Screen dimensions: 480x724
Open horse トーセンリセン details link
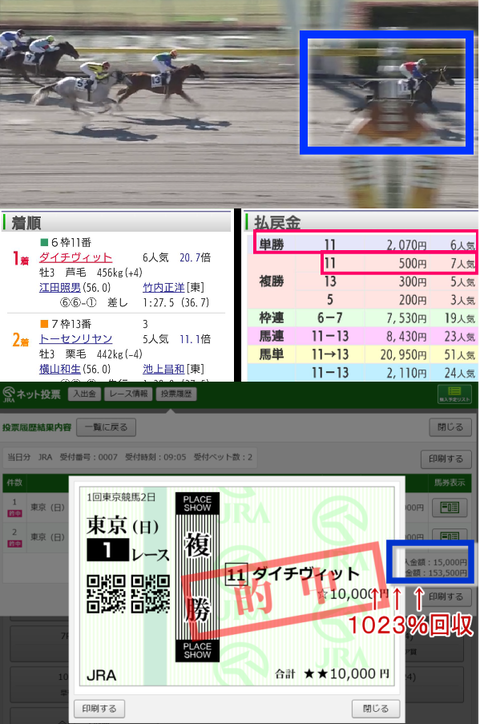click(76, 339)
